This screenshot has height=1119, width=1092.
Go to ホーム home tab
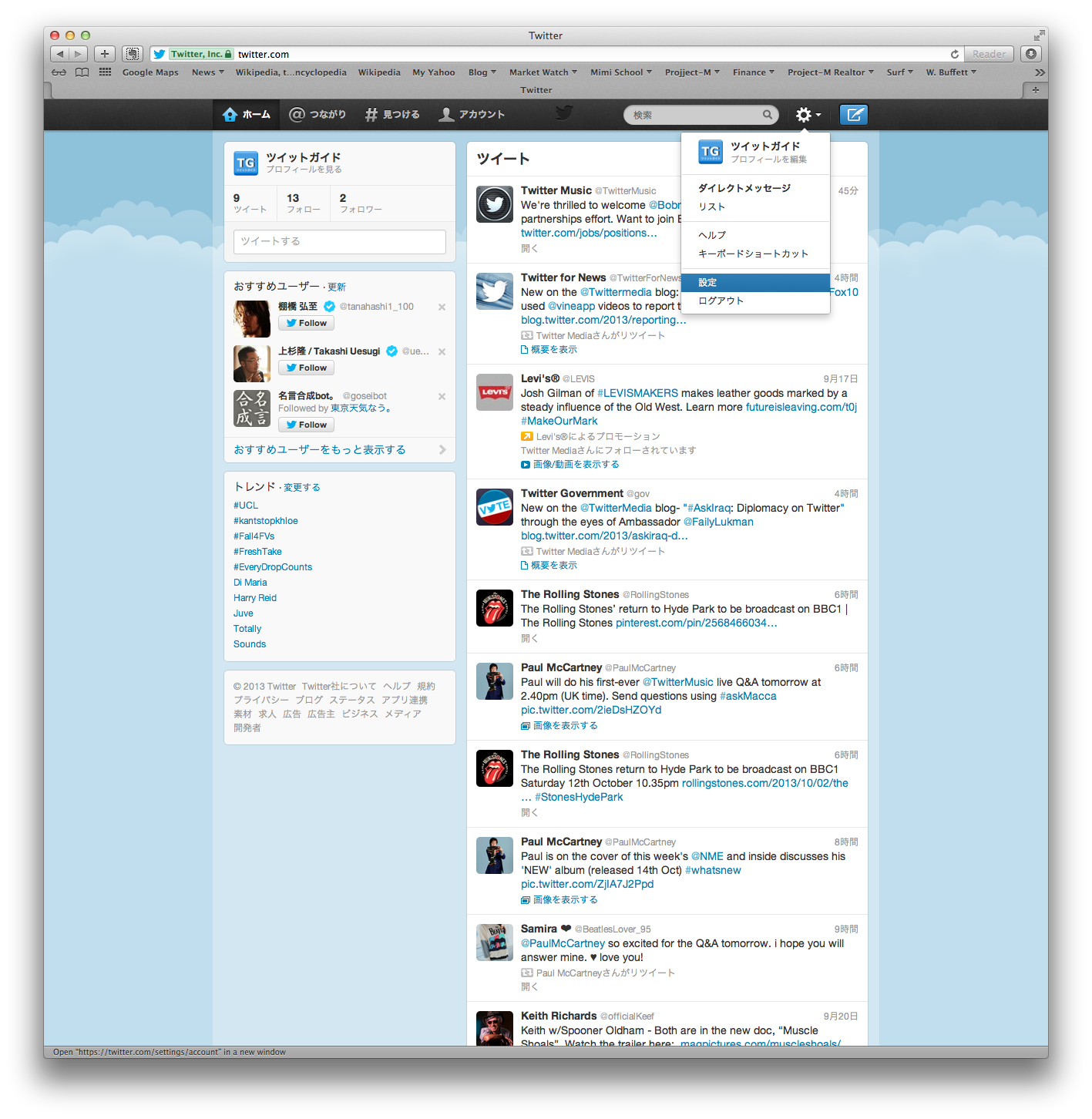click(x=246, y=115)
